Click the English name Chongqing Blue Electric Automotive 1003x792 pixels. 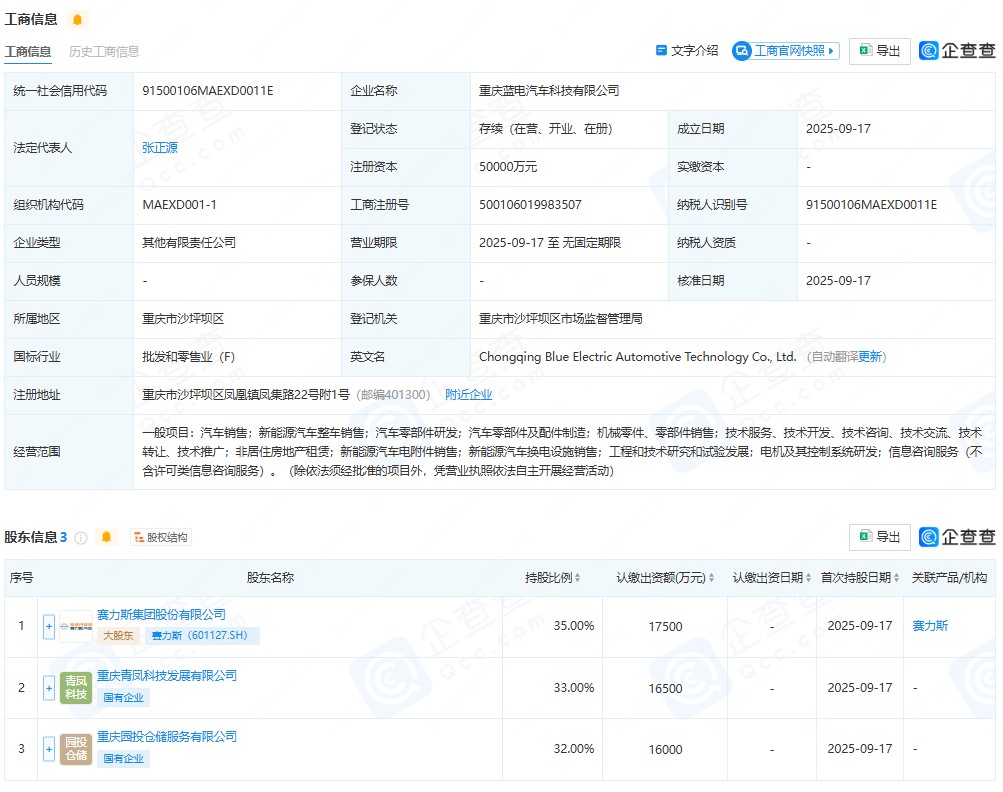[638, 357]
